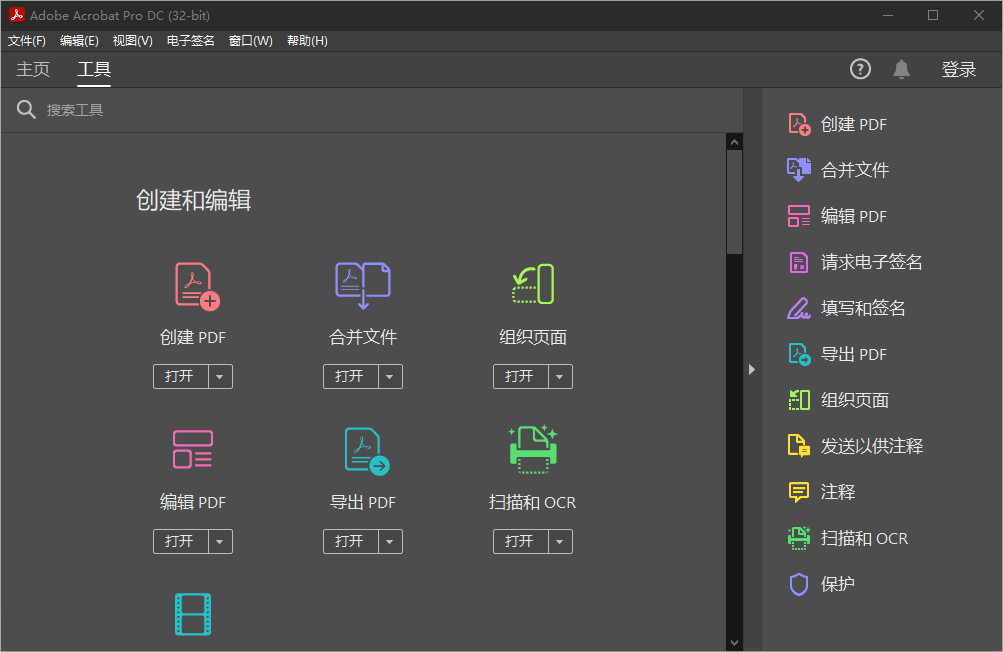Click the 导出 PDF icon in main panel
Image resolution: width=1003 pixels, height=652 pixels.
click(365, 450)
